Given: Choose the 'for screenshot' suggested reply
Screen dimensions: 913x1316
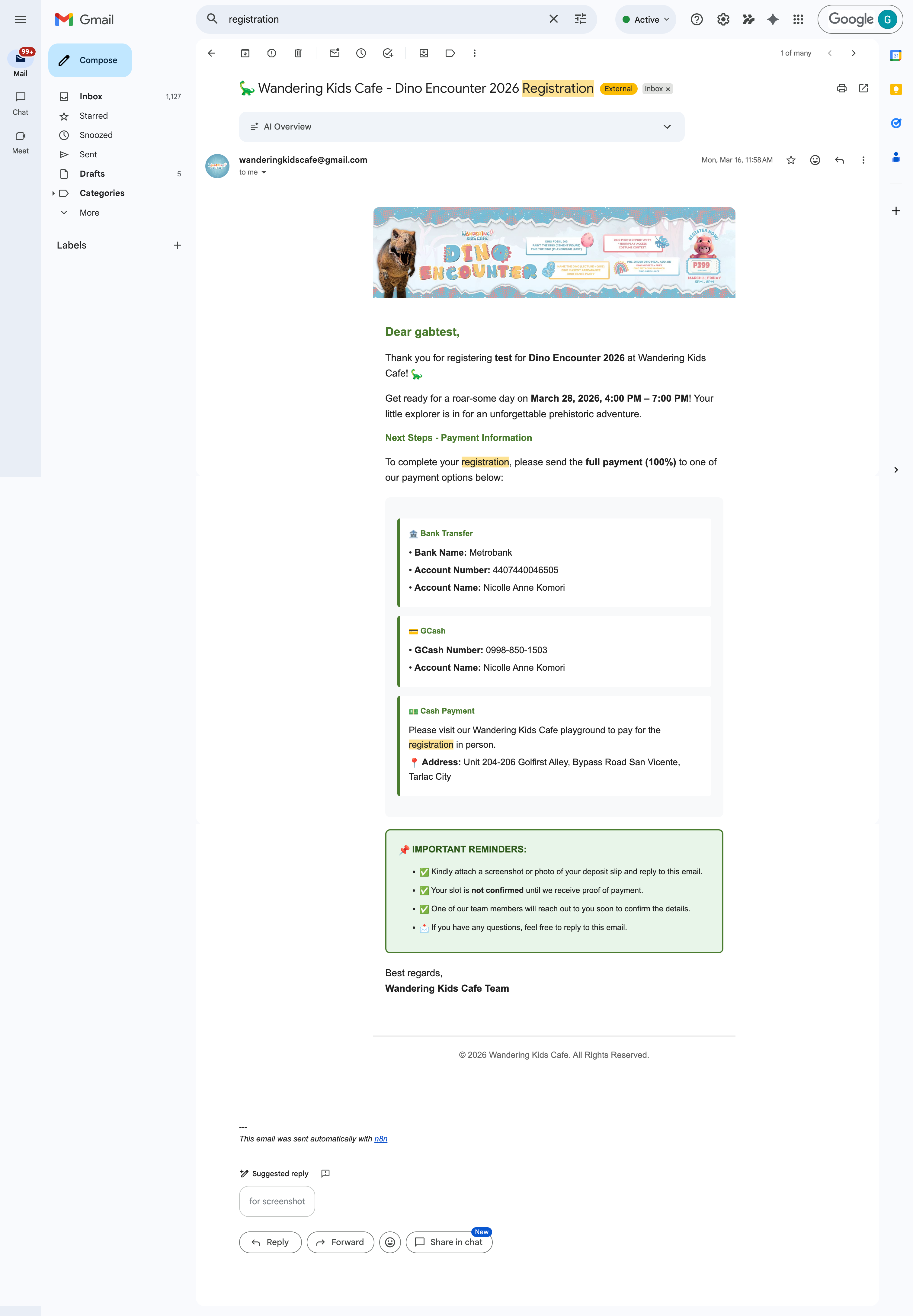Looking at the screenshot, I should coord(277,1202).
